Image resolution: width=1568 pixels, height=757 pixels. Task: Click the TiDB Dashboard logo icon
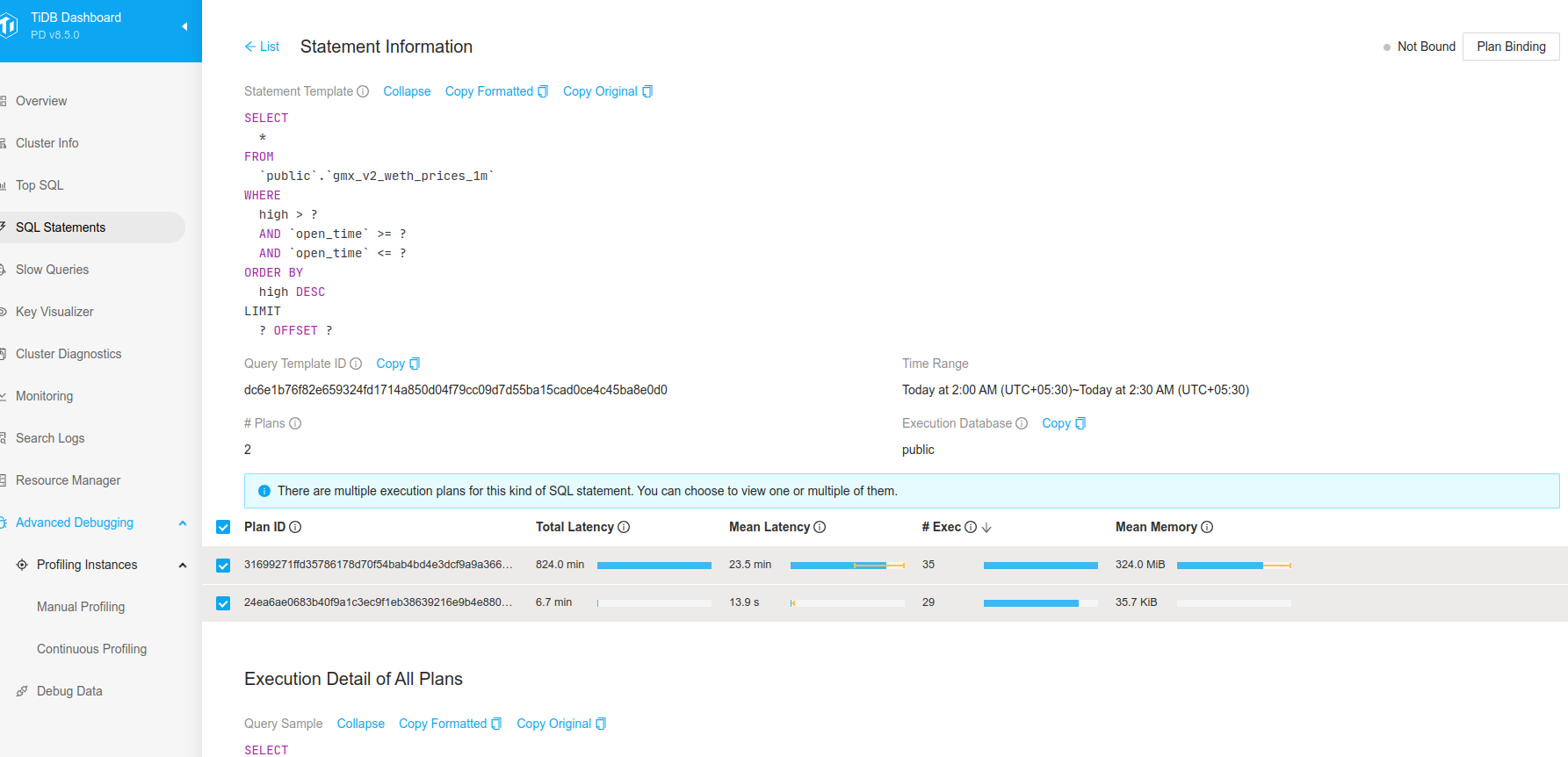tap(9, 26)
